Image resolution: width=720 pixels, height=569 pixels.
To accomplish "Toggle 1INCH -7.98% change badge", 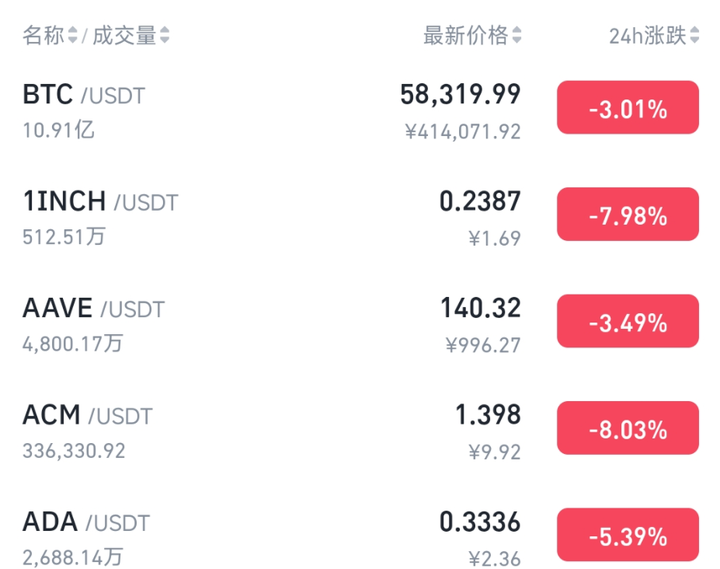I will point(628,214).
